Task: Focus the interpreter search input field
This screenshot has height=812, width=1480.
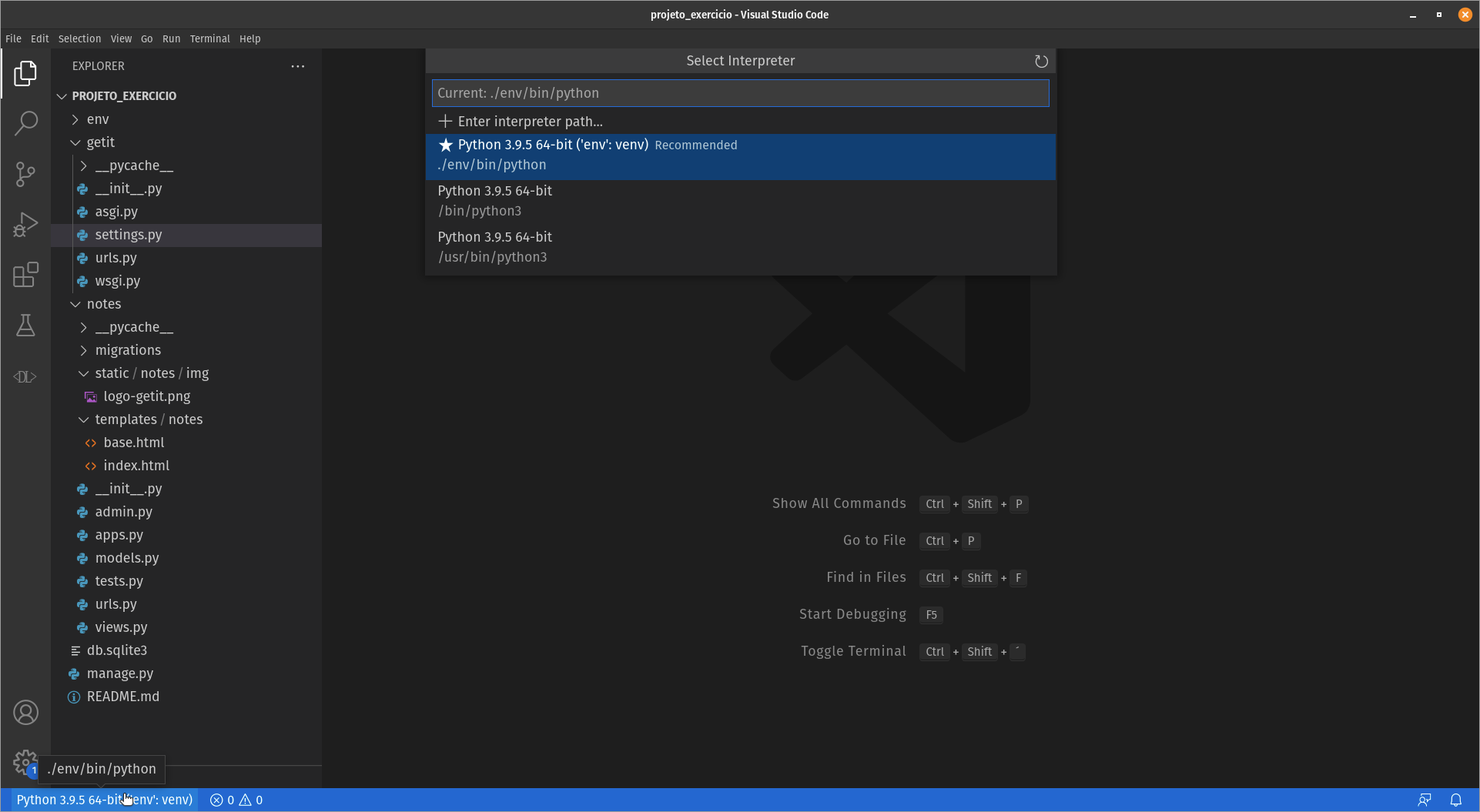Action: pyautogui.click(x=741, y=93)
